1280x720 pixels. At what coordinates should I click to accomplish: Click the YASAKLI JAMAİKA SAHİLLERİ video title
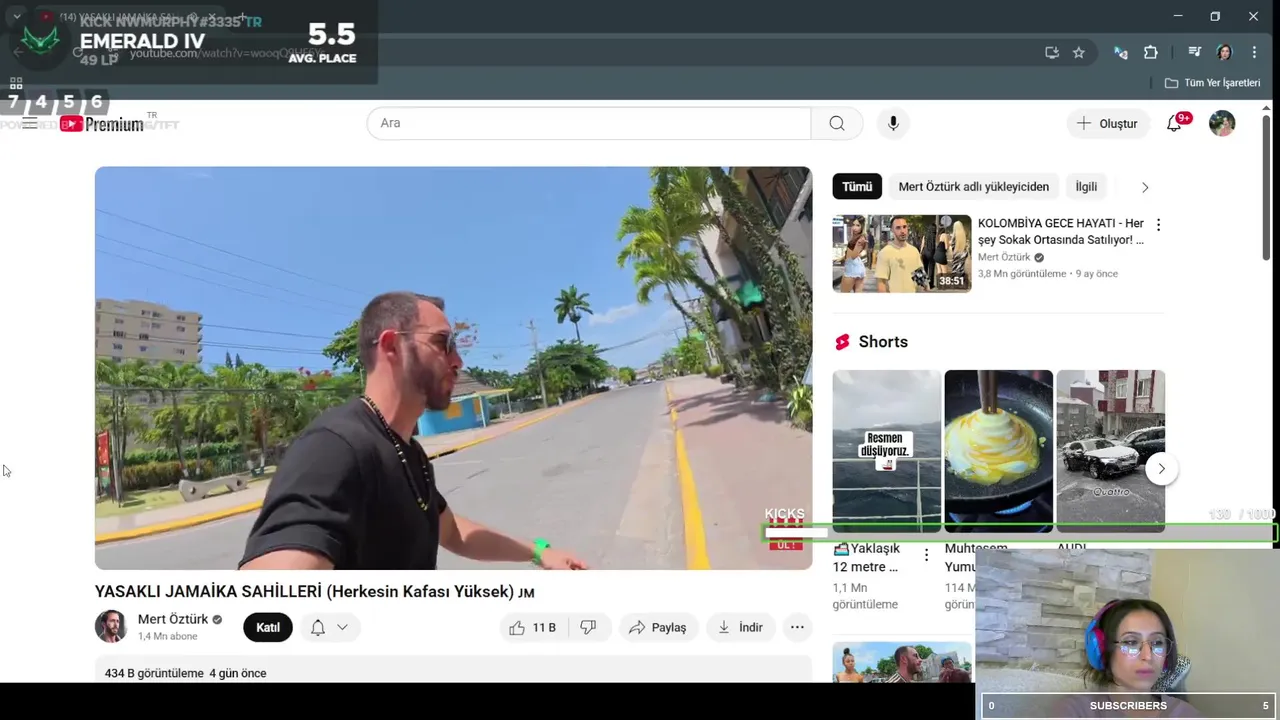point(315,591)
